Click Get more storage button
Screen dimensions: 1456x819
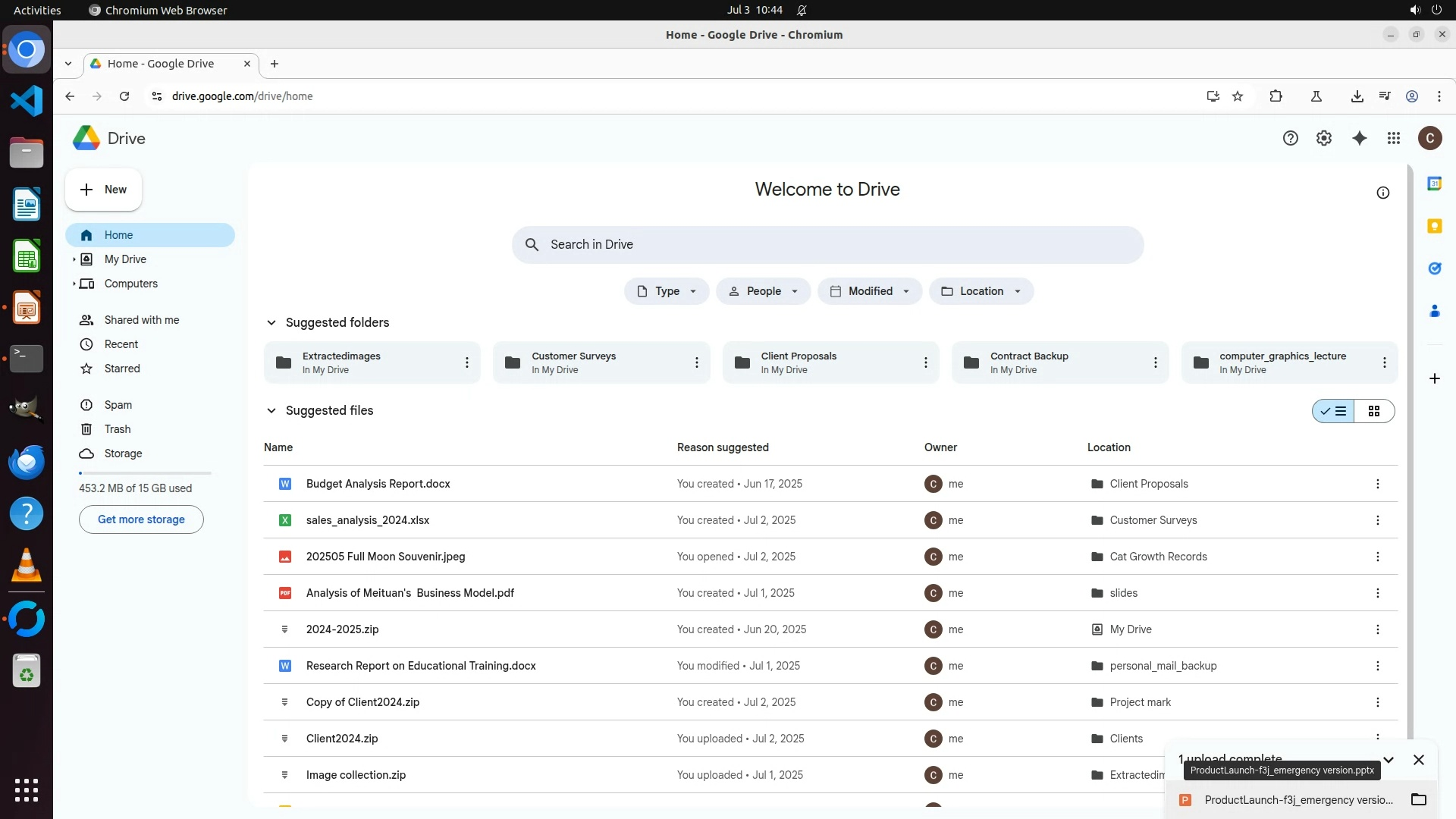(141, 519)
